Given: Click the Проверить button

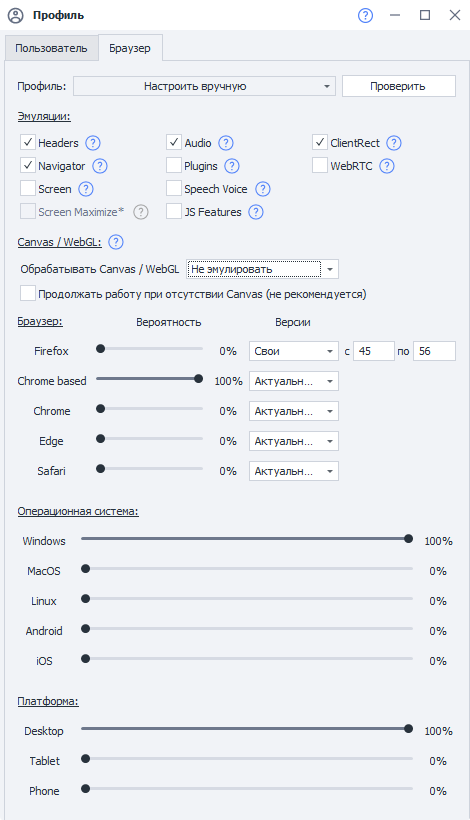Looking at the screenshot, I should click(x=399, y=86).
